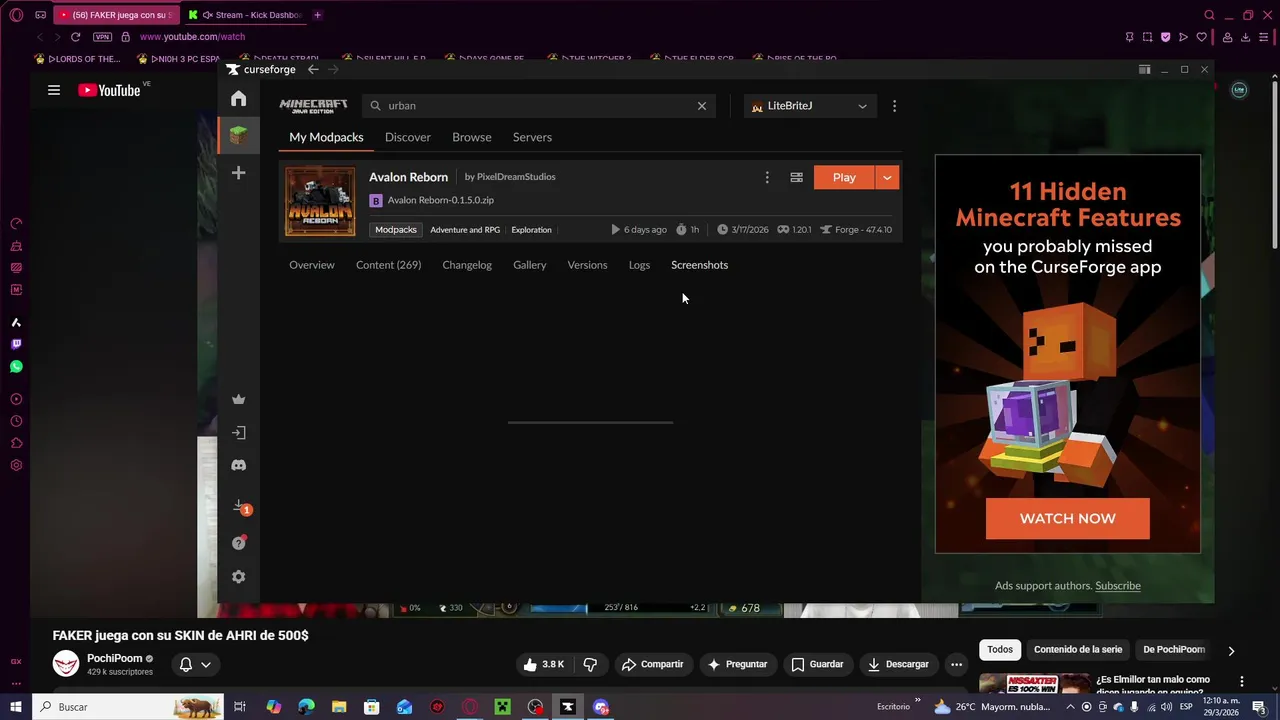Select the My Modpacks tab
The height and width of the screenshot is (720, 1280).
click(326, 137)
